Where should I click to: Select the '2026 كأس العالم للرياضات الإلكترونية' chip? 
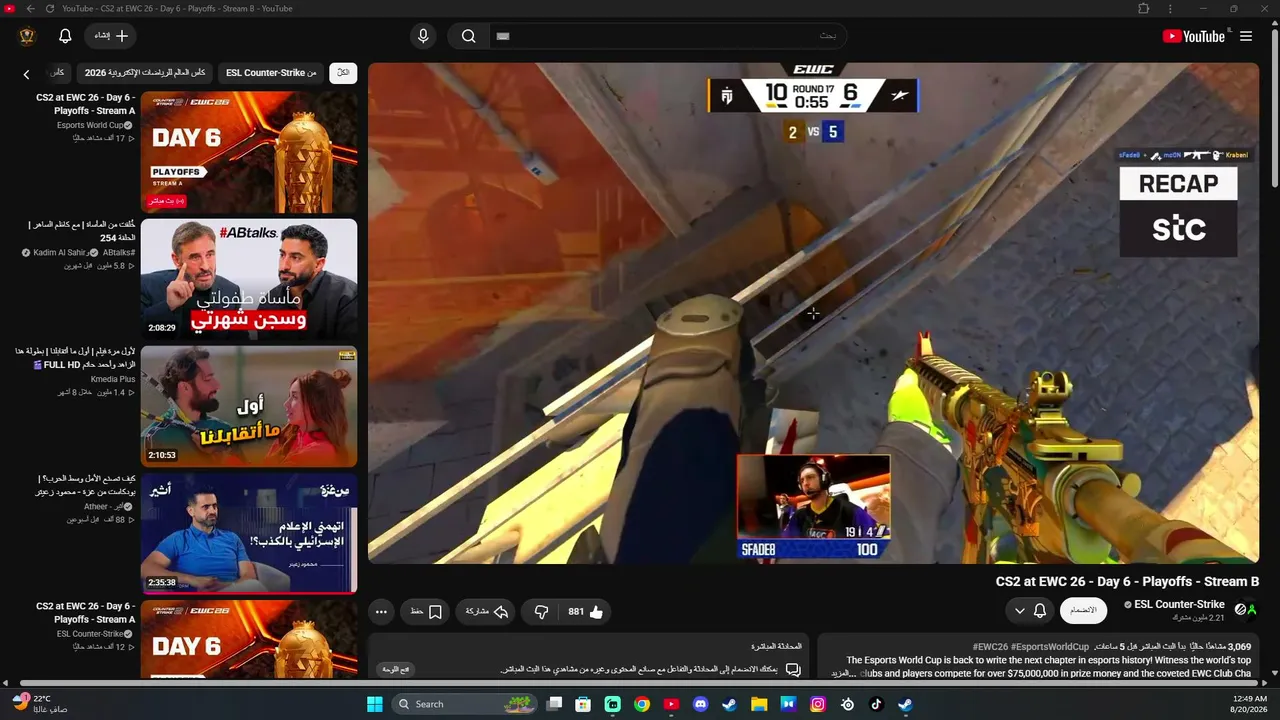145,73
